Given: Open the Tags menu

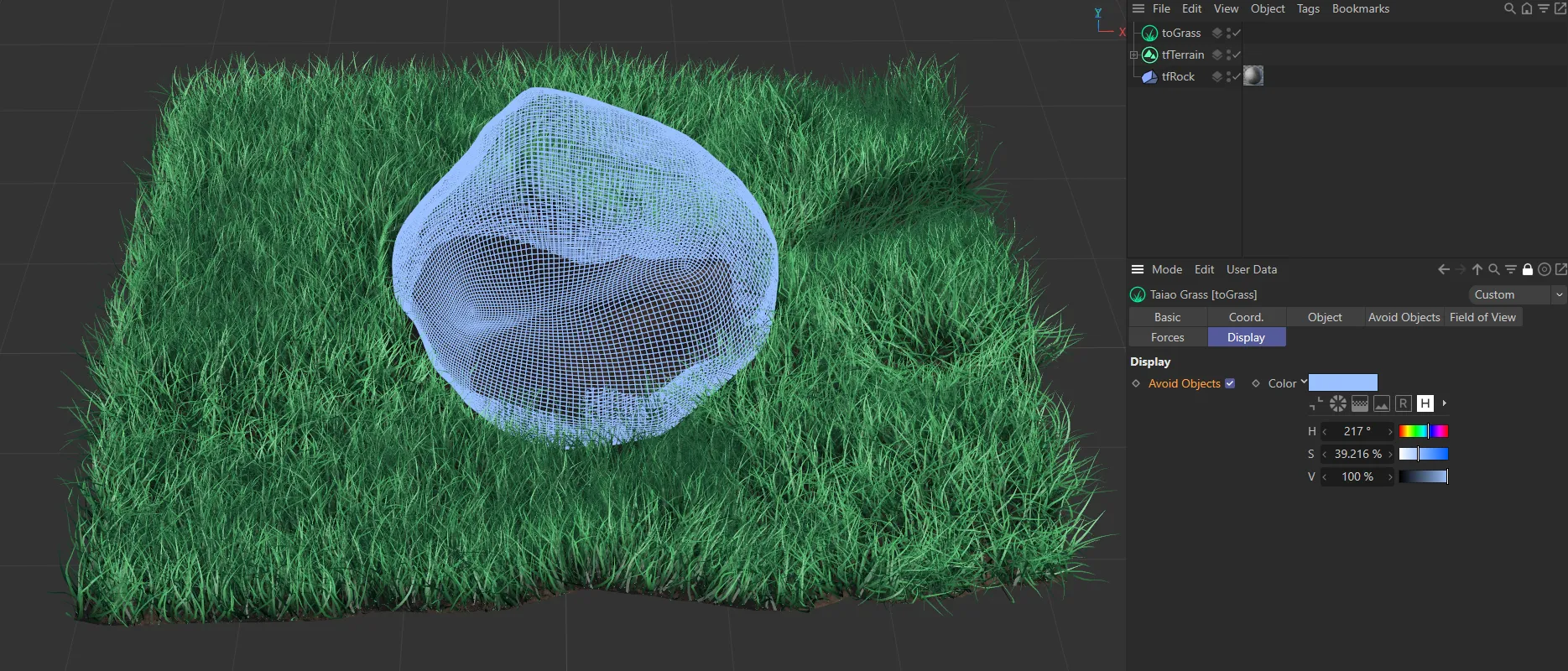Looking at the screenshot, I should coord(1308,8).
